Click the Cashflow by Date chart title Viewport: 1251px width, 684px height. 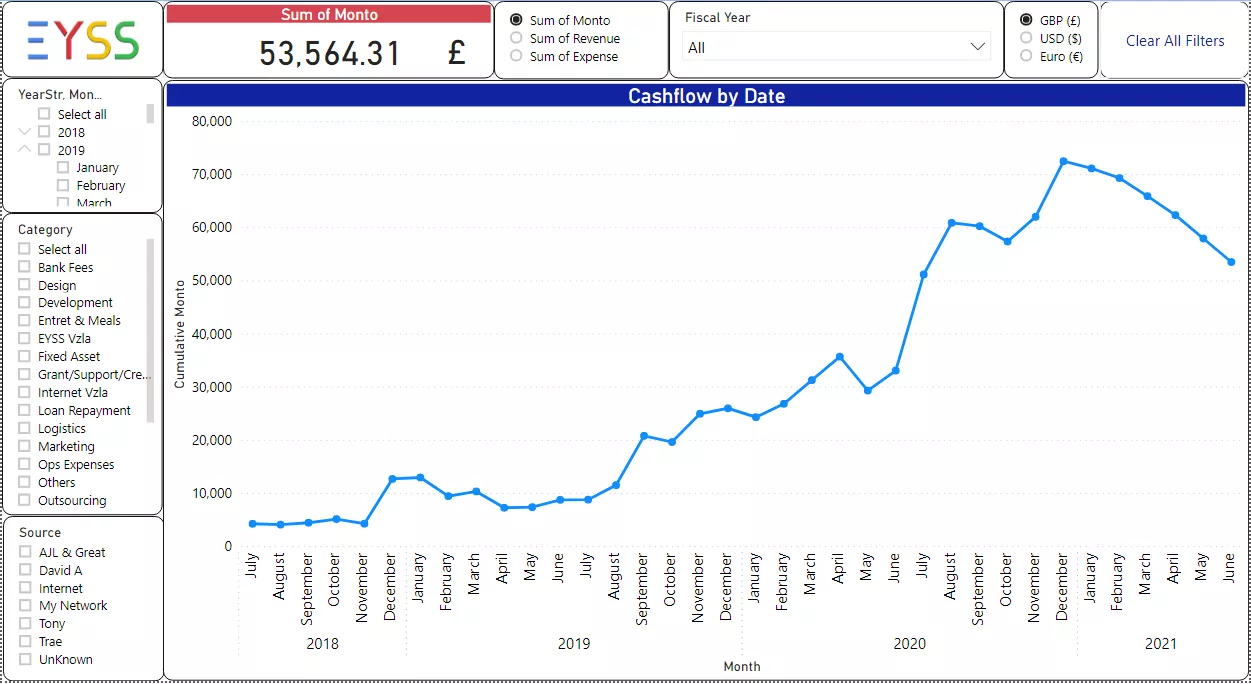[x=706, y=96]
